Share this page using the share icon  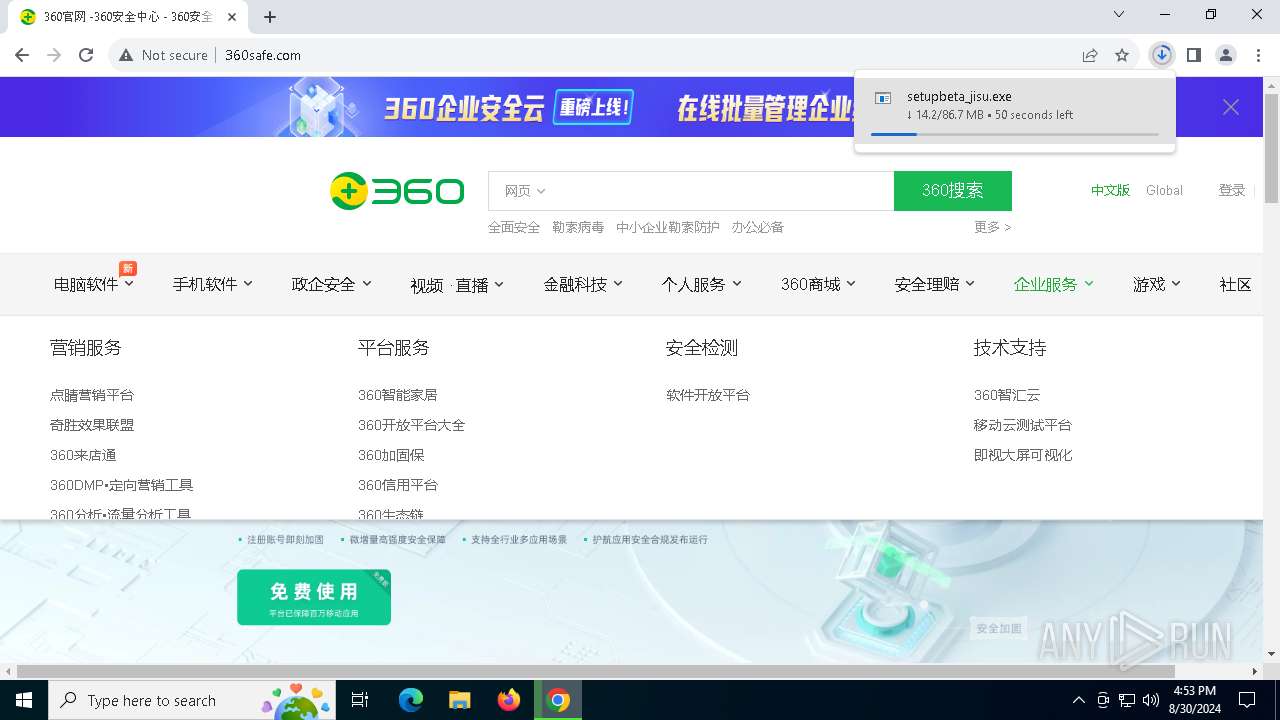[x=1090, y=55]
